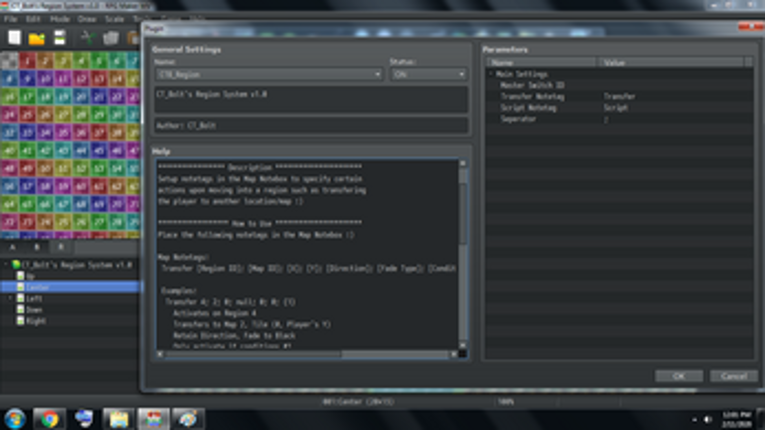The height and width of the screenshot is (430, 765).
Task: Select the Master Switch ID parameter row
Action: tap(620, 85)
